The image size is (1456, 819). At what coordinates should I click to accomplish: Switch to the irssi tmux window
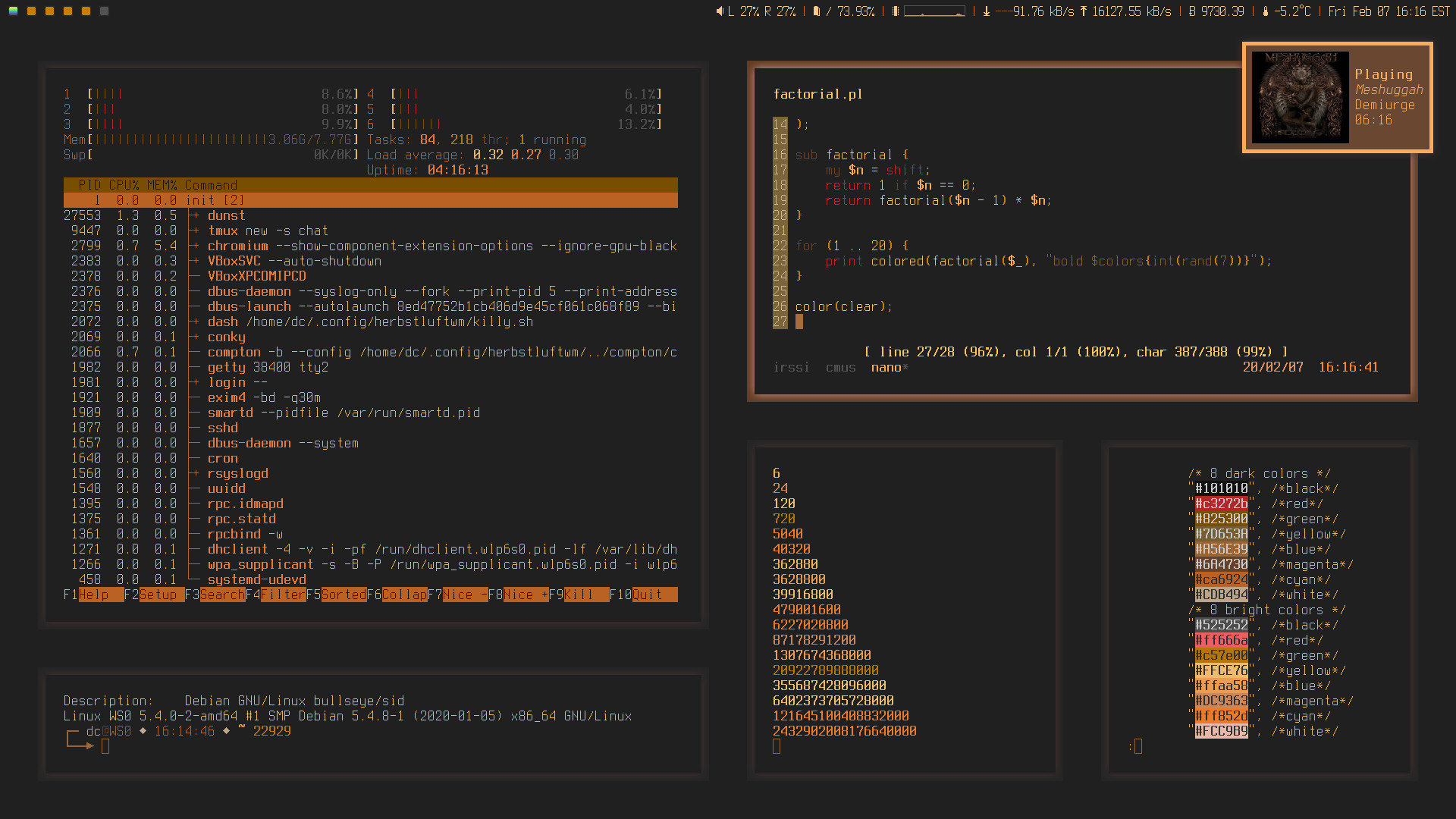(791, 367)
